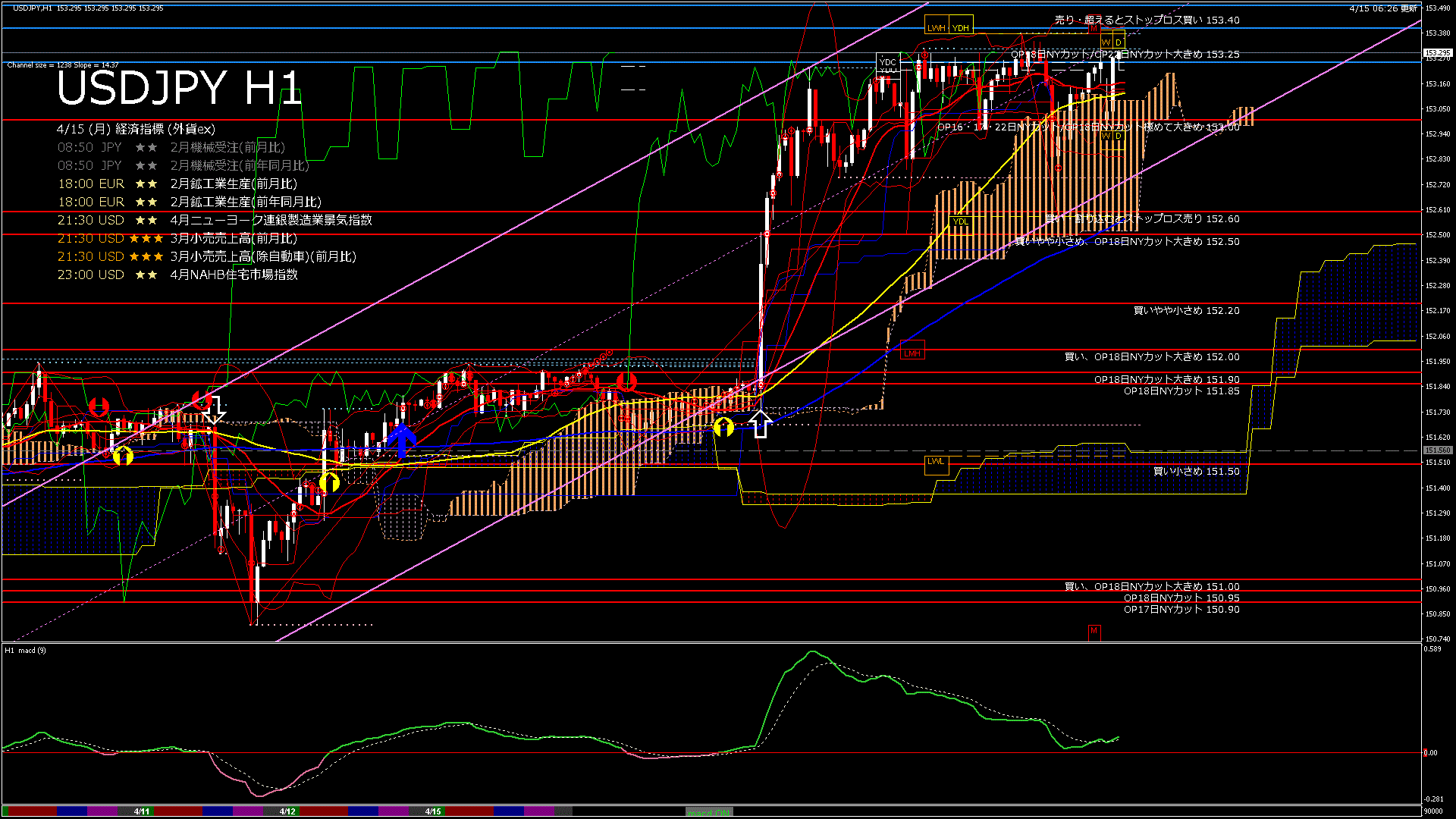This screenshot has width=1456, height=819.
Task: Click the 18:00 EUR 2月鉱工業生産(前年同月比) row
Action: click(190, 202)
